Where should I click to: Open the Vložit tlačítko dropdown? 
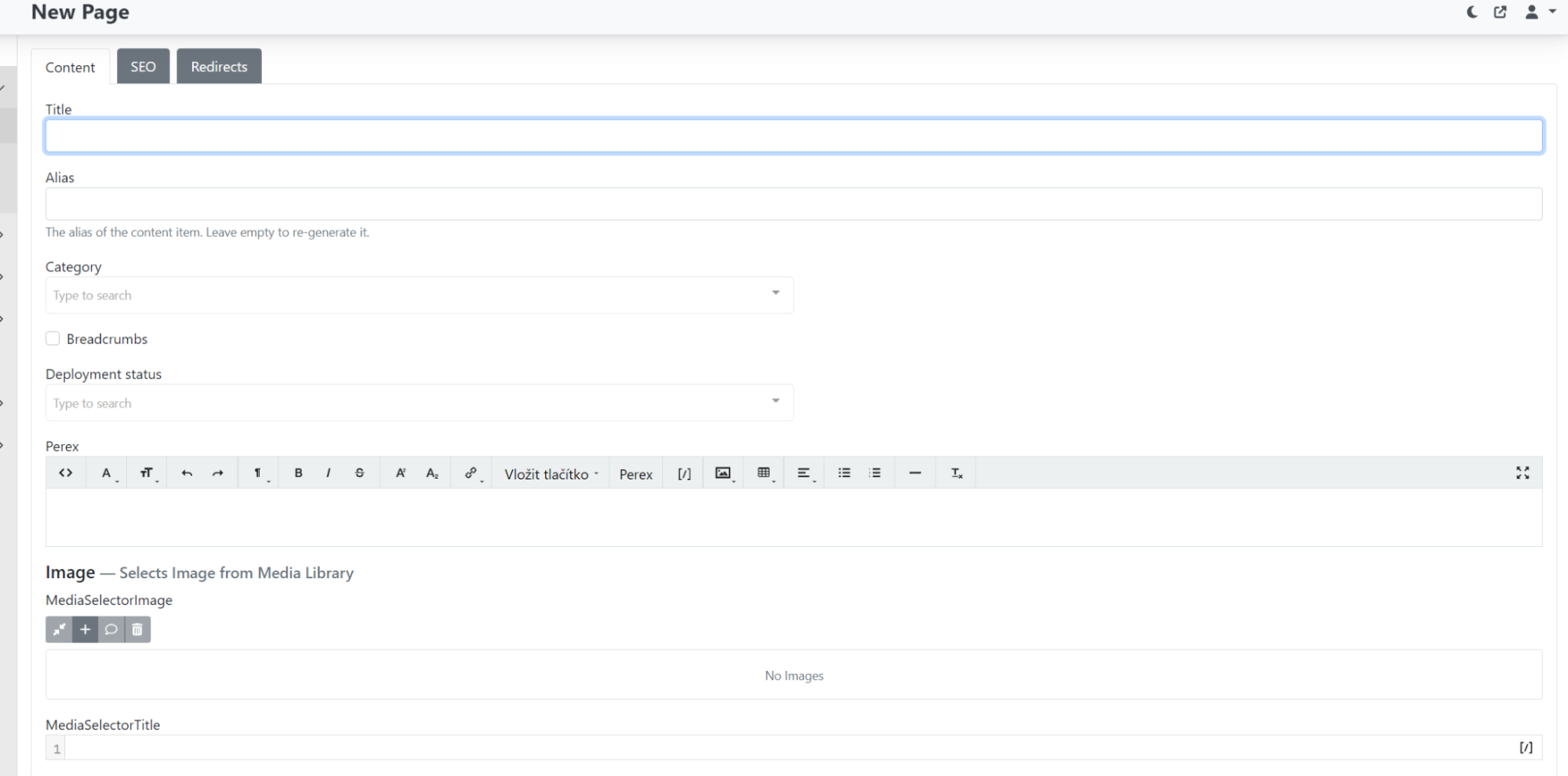551,474
